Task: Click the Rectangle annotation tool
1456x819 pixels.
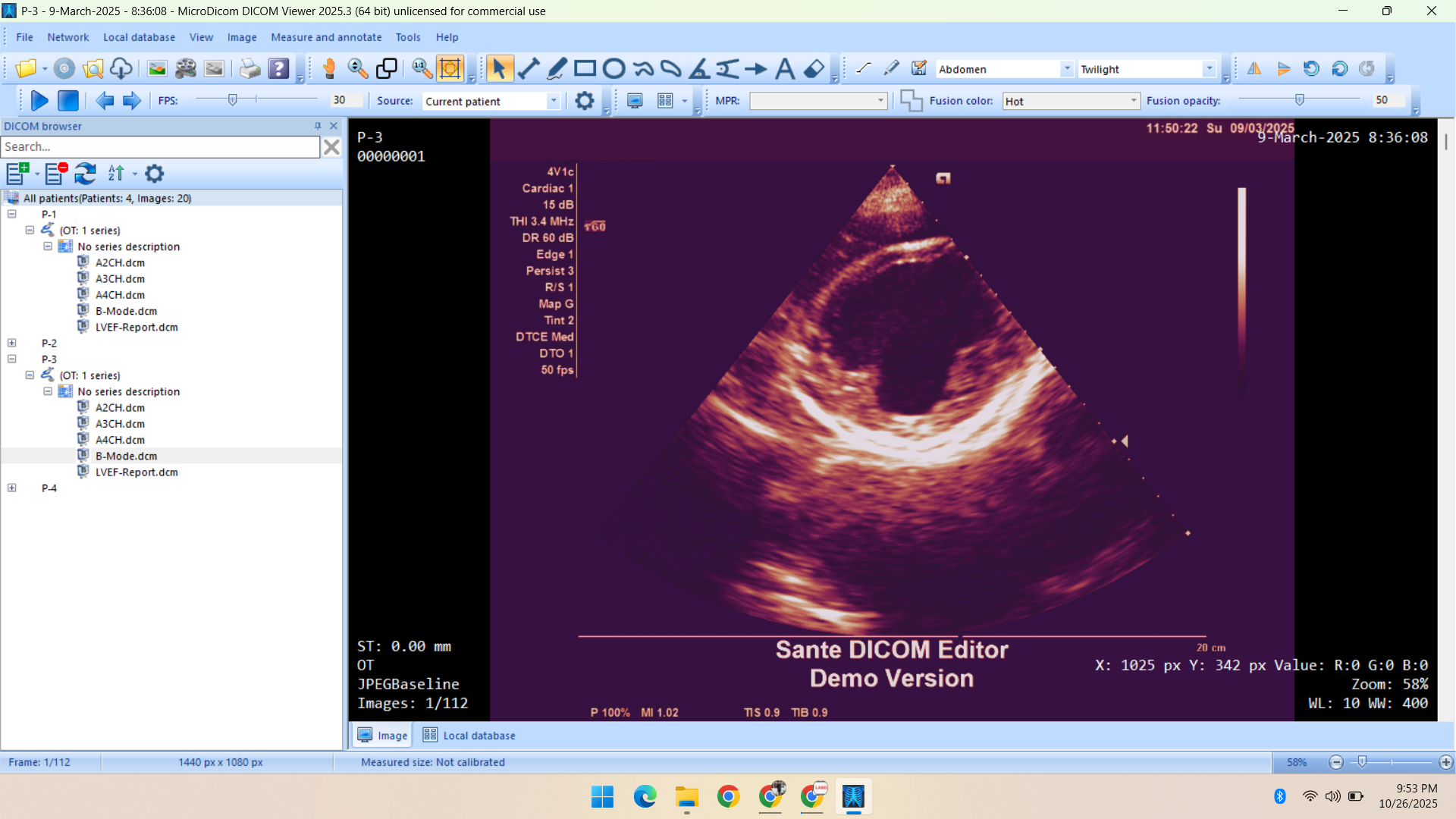Action: click(585, 69)
